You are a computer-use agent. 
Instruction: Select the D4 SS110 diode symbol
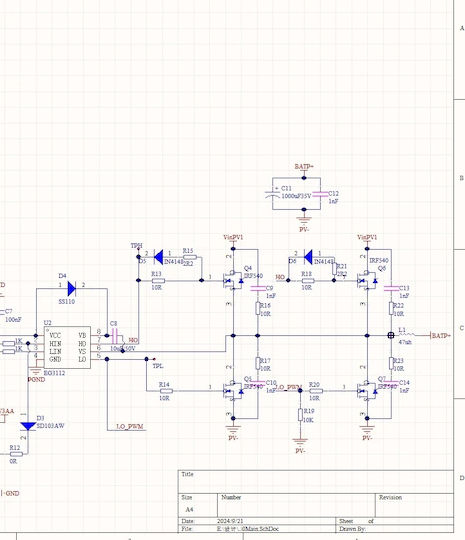[72, 289]
